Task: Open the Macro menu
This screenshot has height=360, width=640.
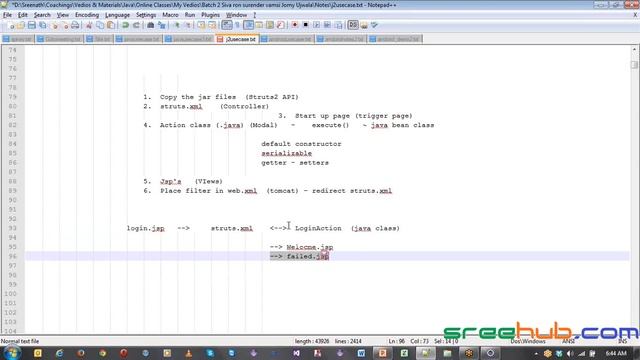Action: pyautogui.click(x=170, y=15)
